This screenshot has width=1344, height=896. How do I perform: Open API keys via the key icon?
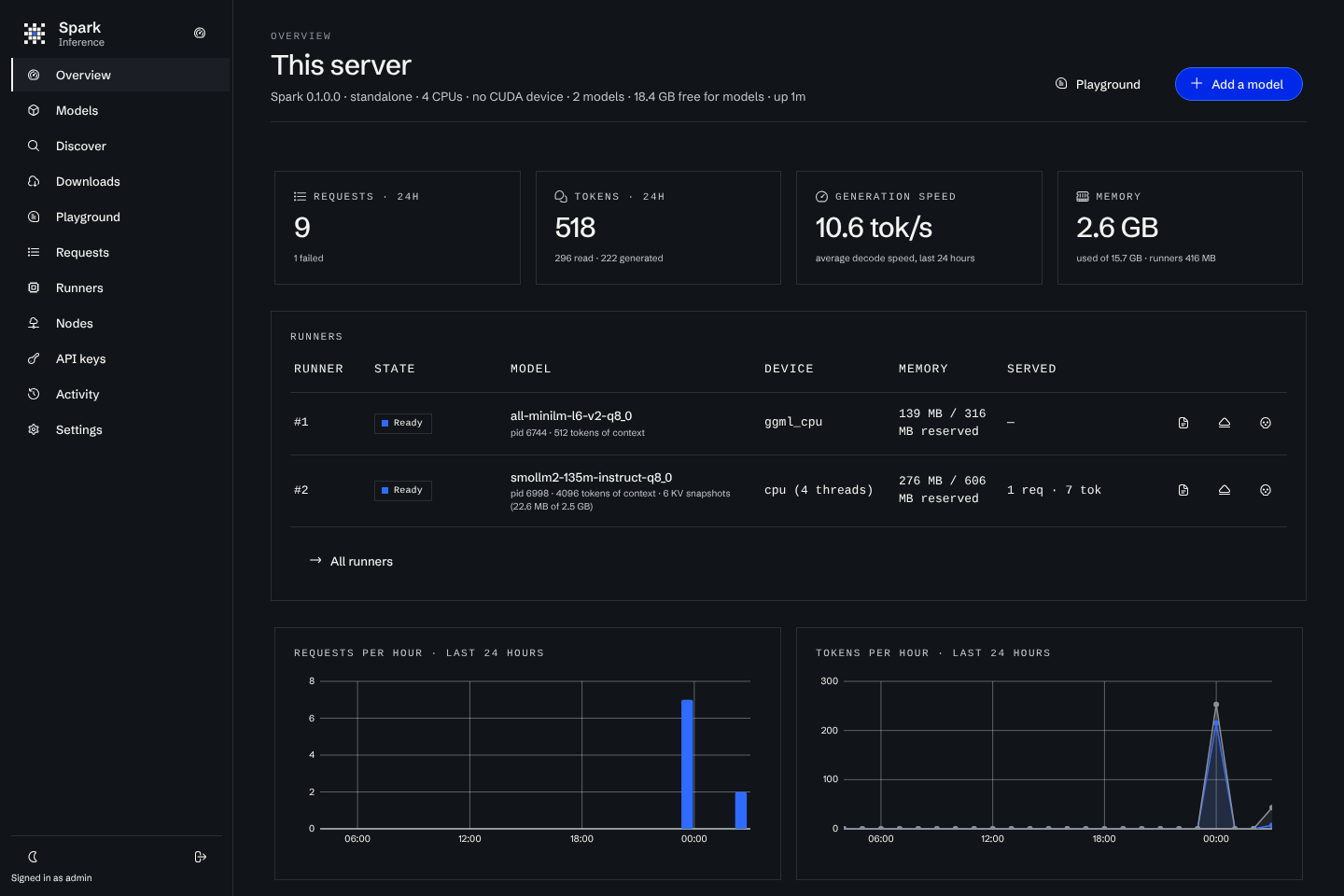(x=34, y=358)
